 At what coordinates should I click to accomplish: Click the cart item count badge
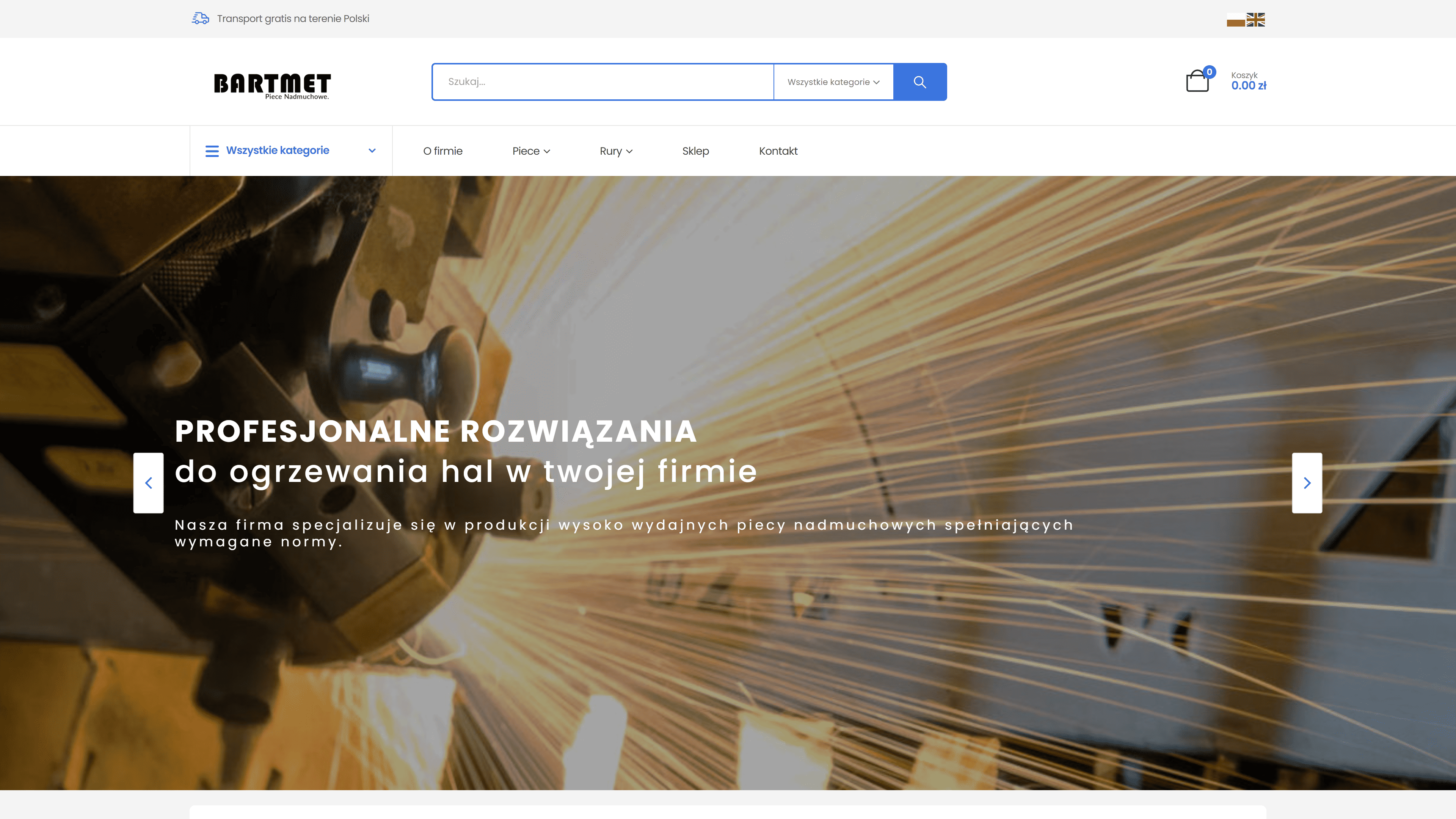tap(1209, 72)
